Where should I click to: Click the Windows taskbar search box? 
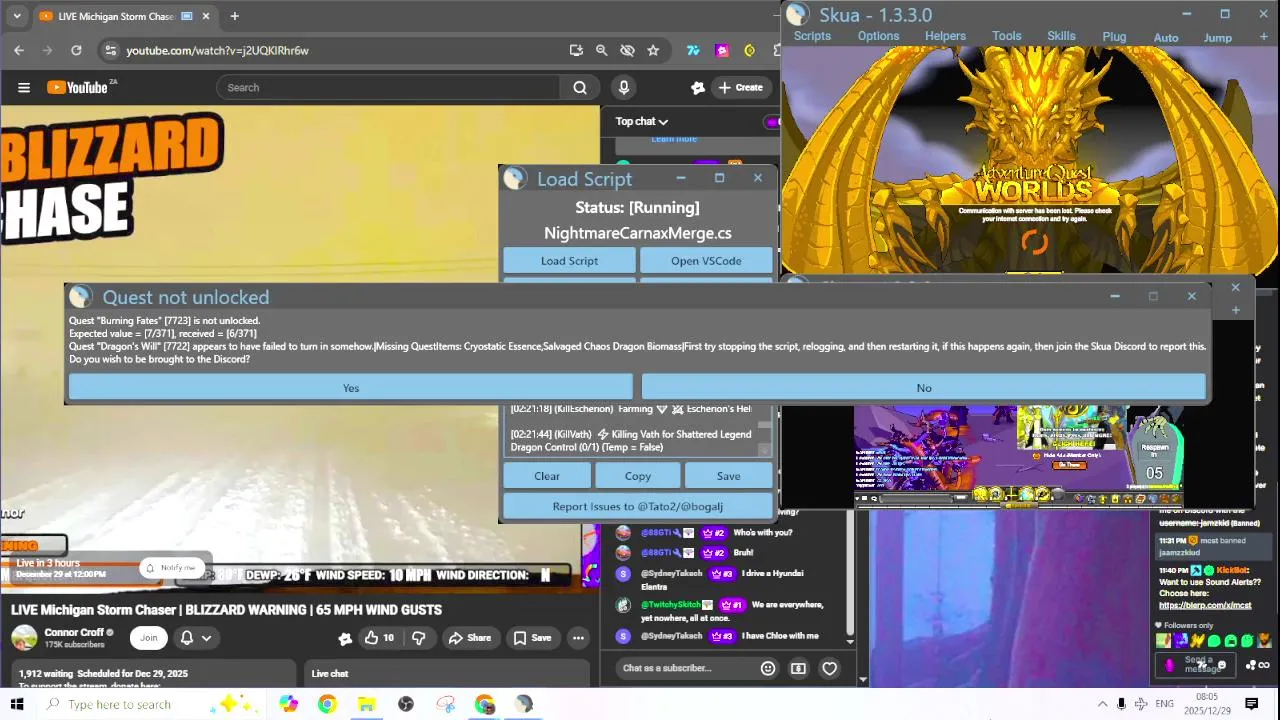pyautogui.click(x=150, y=704)
